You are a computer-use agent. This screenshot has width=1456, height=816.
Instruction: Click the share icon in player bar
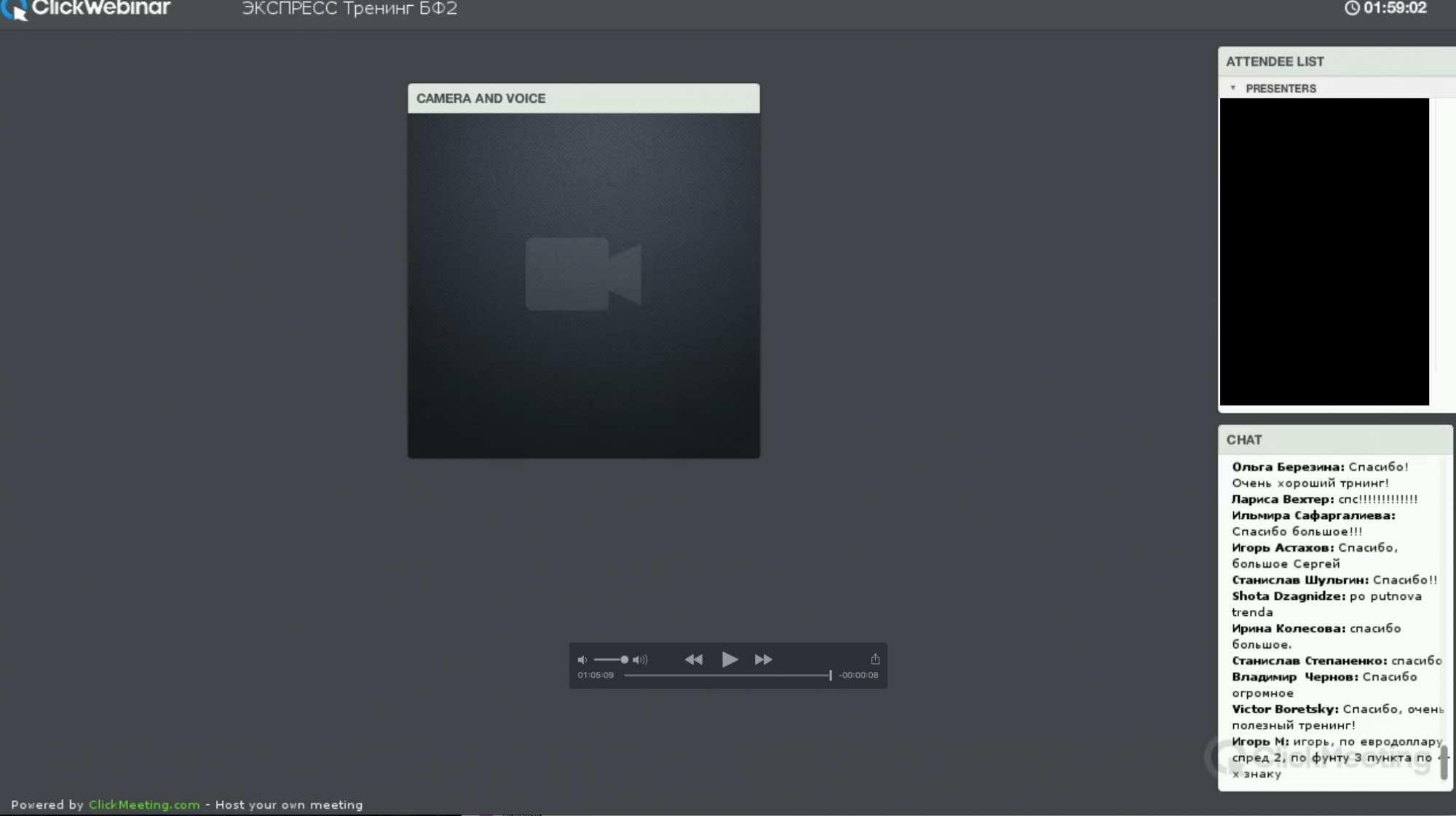click(x=875, y=659)
